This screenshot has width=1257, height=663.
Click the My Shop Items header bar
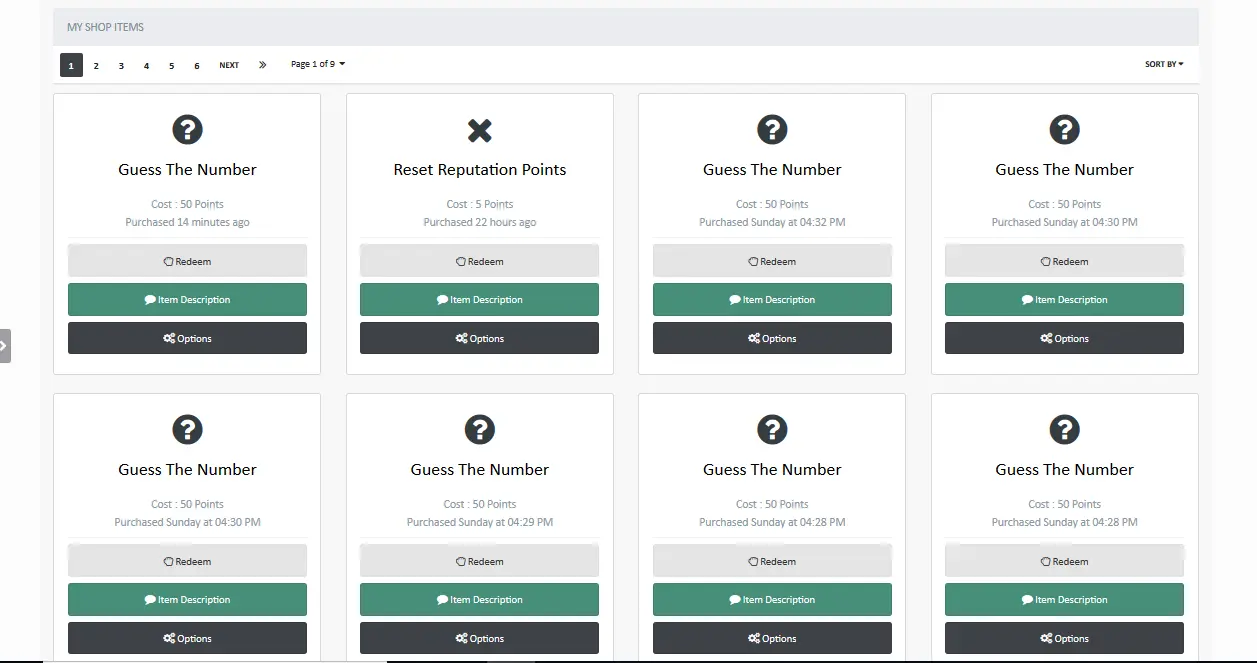pos(625,27)
